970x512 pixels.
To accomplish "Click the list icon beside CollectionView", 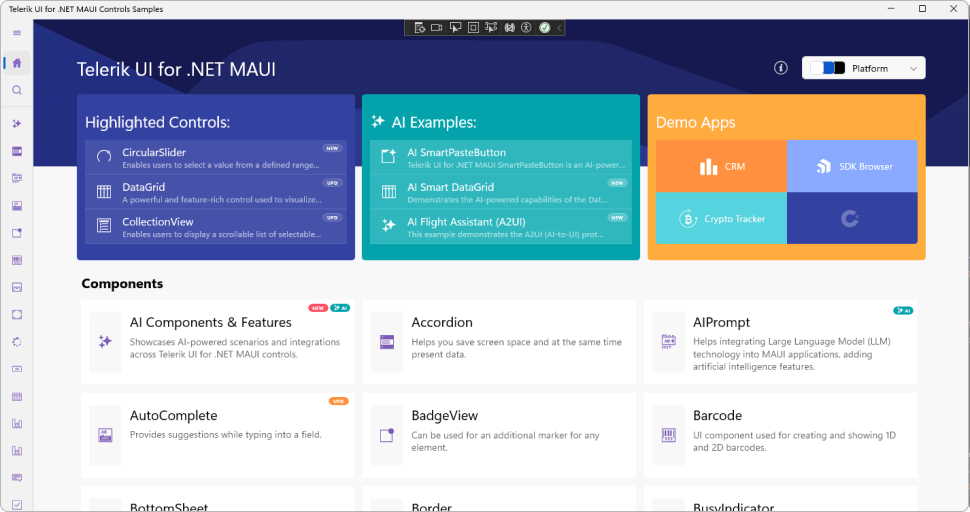I will (104, 226).
